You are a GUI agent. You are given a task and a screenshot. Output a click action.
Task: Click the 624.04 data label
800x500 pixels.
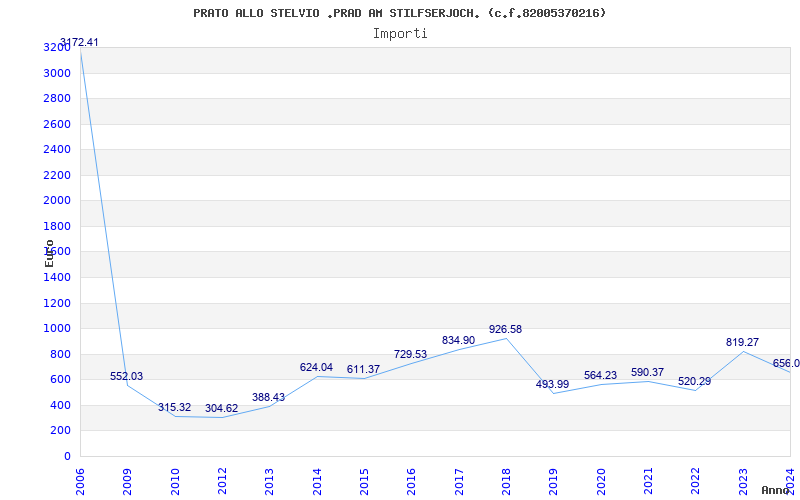click(x=316, y=367)
